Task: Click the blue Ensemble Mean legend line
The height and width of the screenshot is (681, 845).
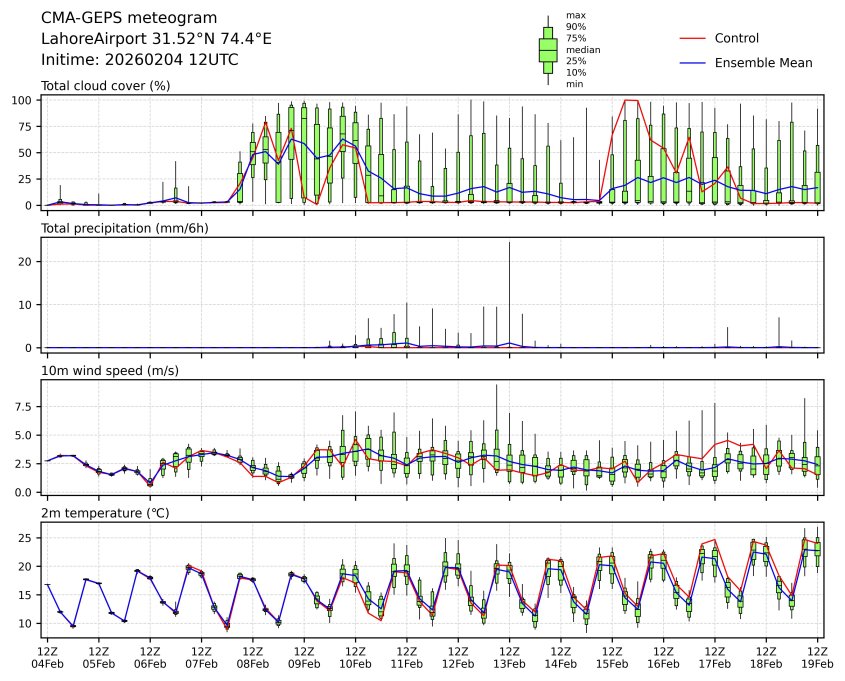Action: 694,63
